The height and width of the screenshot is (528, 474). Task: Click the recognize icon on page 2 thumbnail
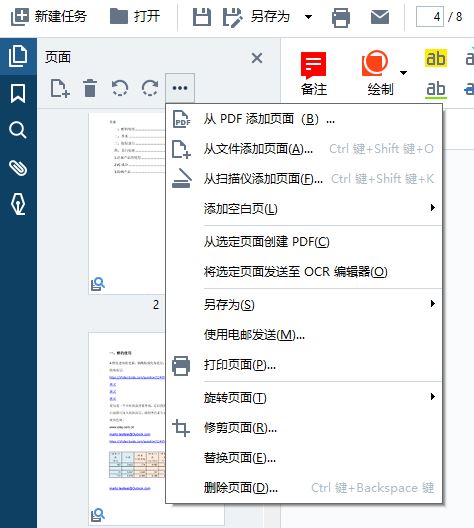coord(98,284)
